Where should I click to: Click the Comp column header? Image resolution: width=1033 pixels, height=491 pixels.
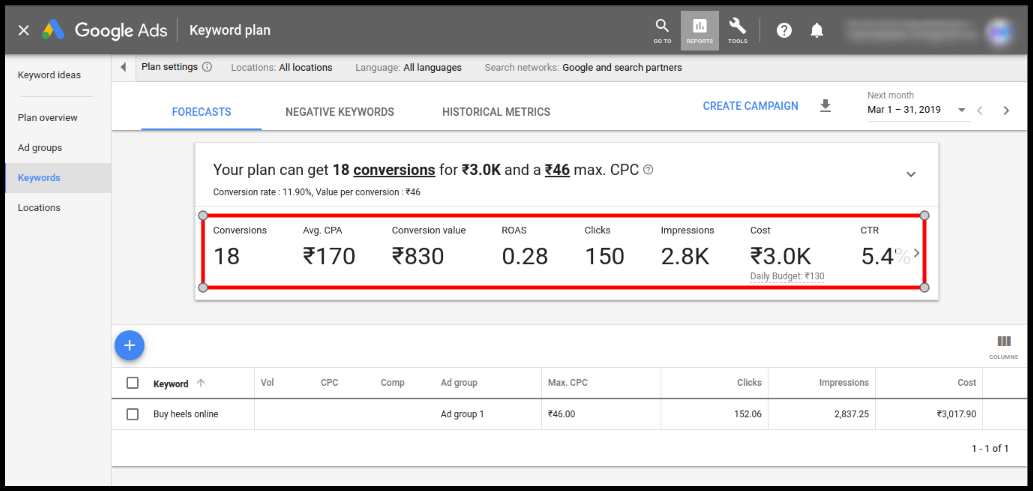coord(393,383)
